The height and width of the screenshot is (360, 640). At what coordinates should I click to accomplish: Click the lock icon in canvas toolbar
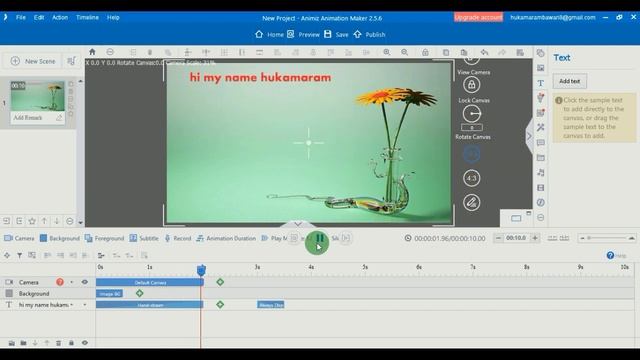425,52
